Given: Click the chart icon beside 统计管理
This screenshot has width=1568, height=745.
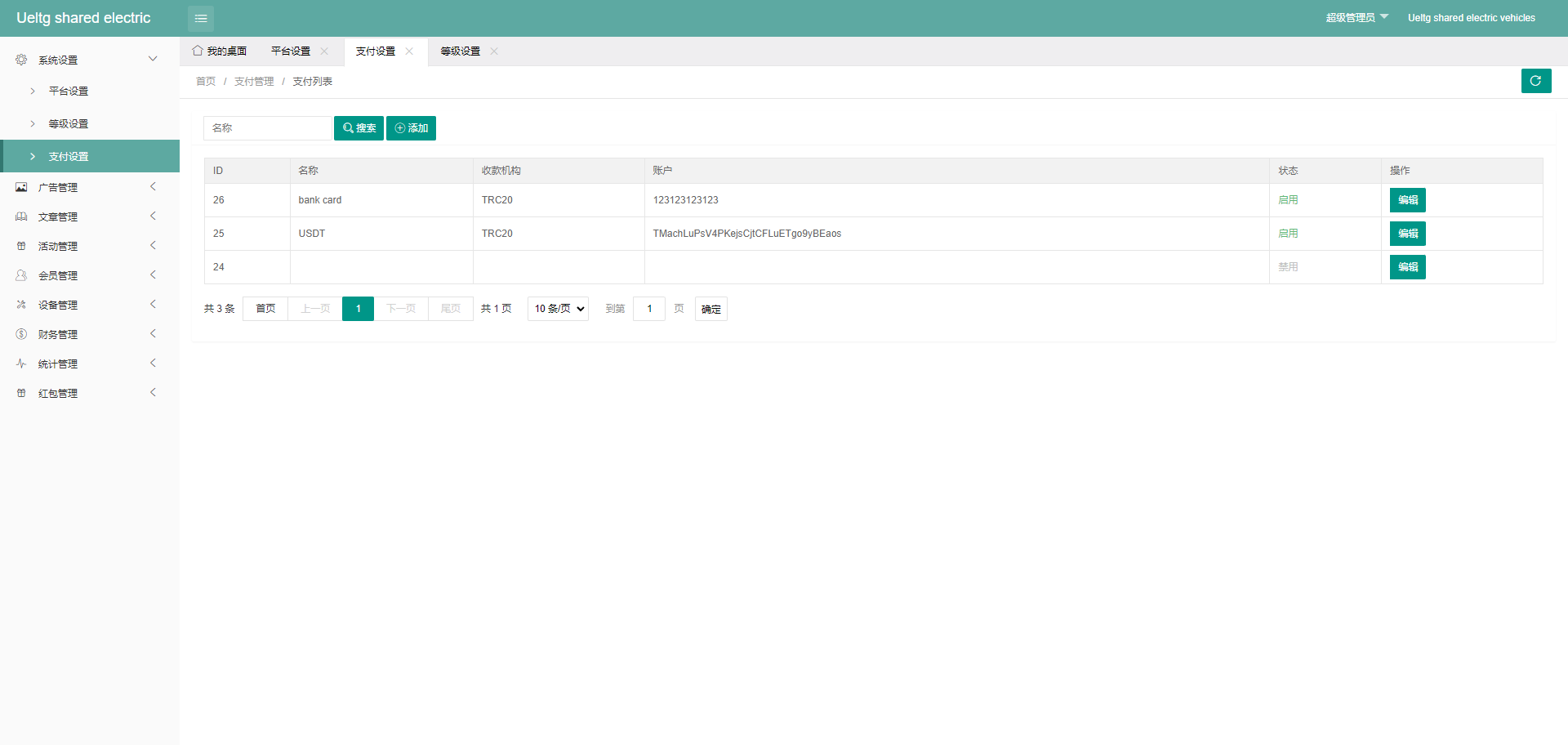Looking at the screenshot, I should tap(21, 364).
